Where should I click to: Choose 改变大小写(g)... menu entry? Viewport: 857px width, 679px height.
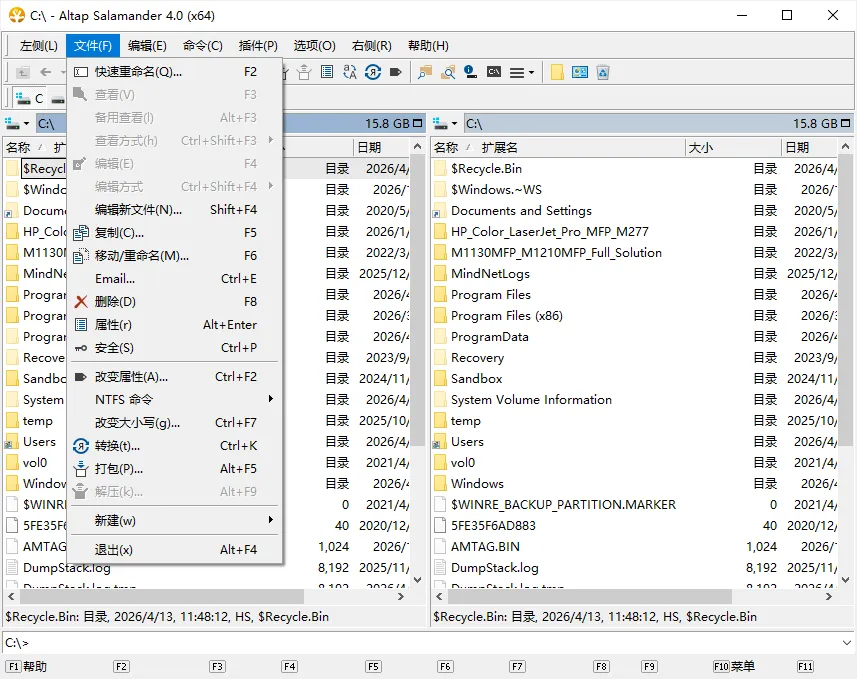pyautogui.click(x=175, y=423)
